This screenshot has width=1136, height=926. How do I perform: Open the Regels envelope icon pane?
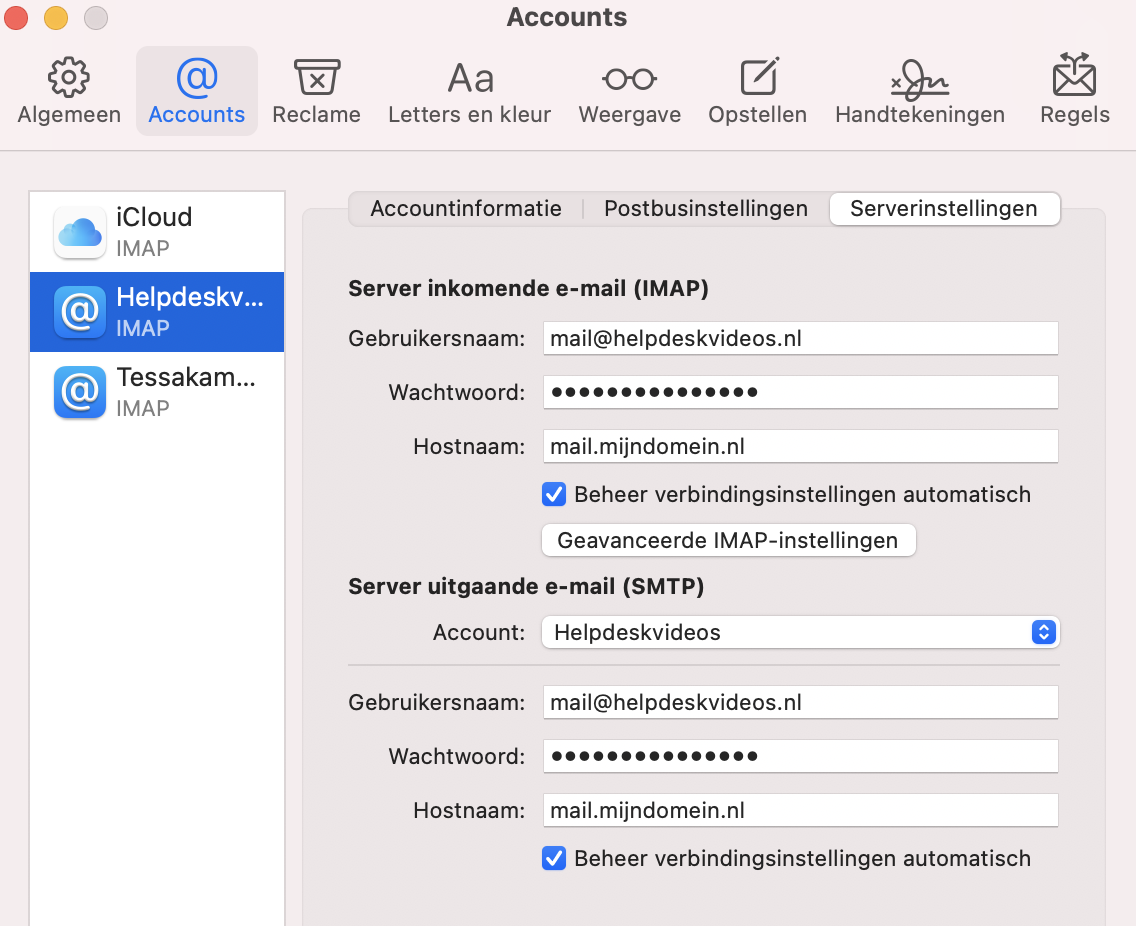(1074, 90)
